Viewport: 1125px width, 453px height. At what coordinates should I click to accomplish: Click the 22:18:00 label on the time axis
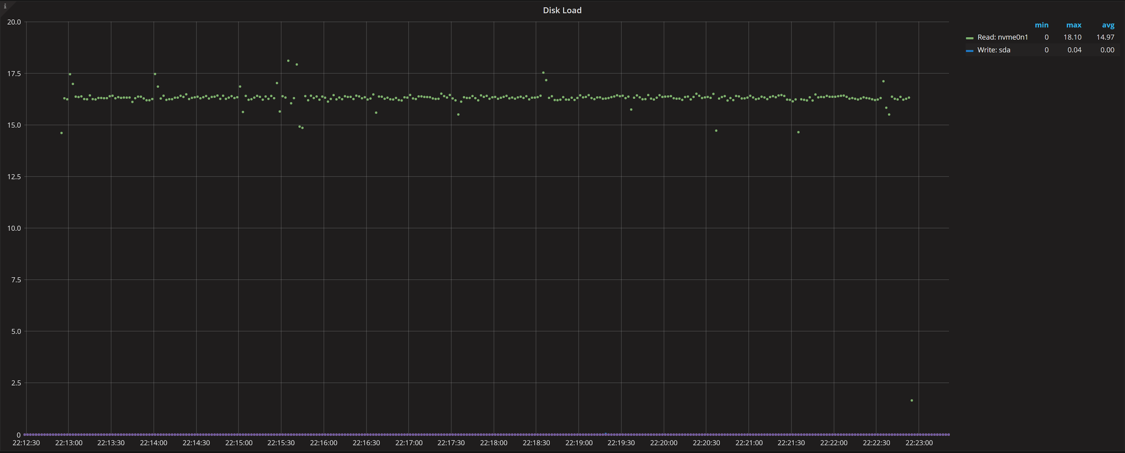tap(493, 443)
